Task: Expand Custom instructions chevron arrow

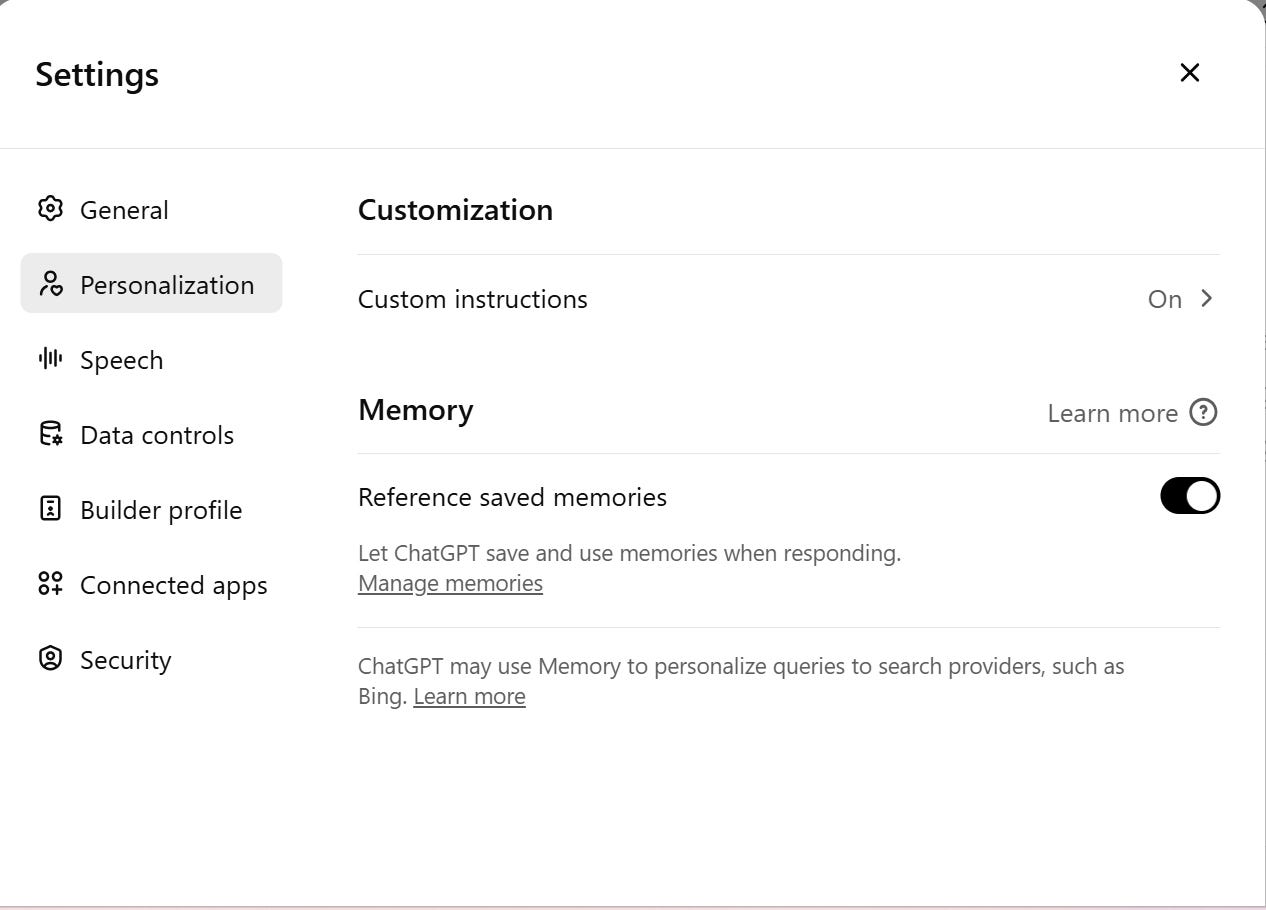Action: click(x=1207, y=299)
